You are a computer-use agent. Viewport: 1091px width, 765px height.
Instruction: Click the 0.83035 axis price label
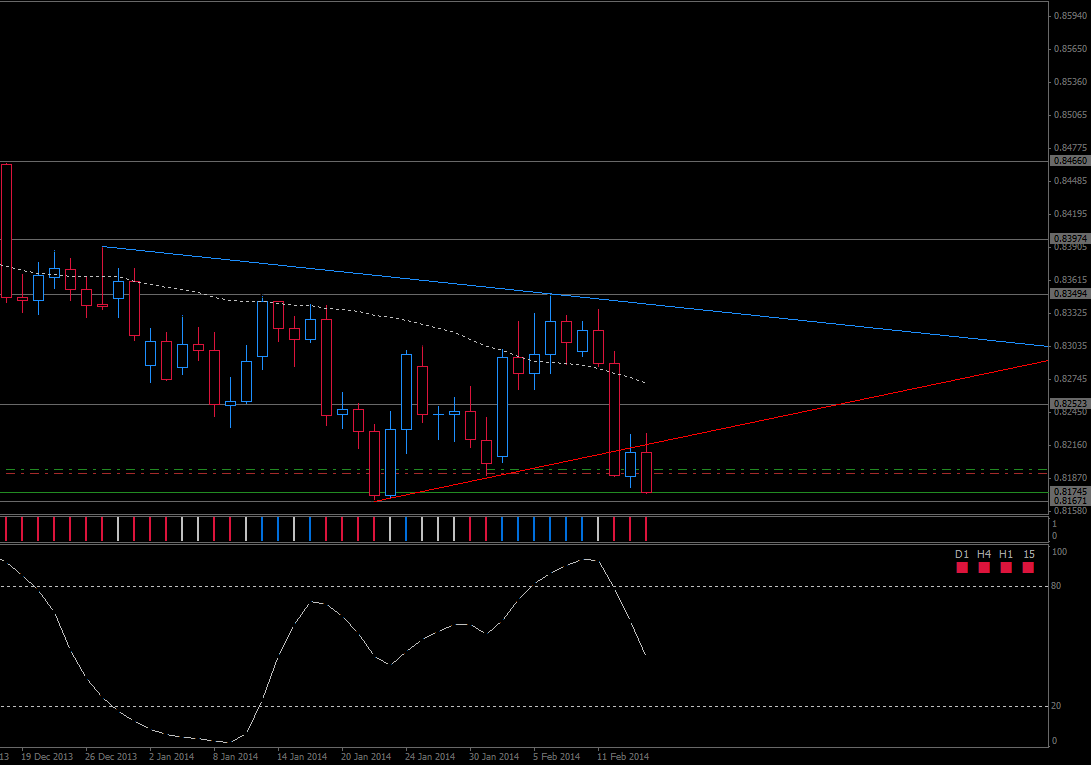(1070, 346)
